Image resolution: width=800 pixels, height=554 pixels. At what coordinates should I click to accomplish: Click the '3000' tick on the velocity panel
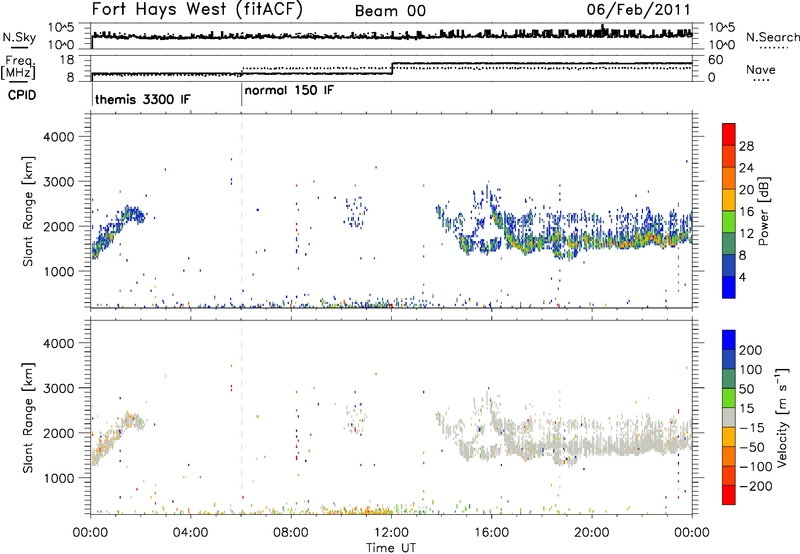coord(58,388)
